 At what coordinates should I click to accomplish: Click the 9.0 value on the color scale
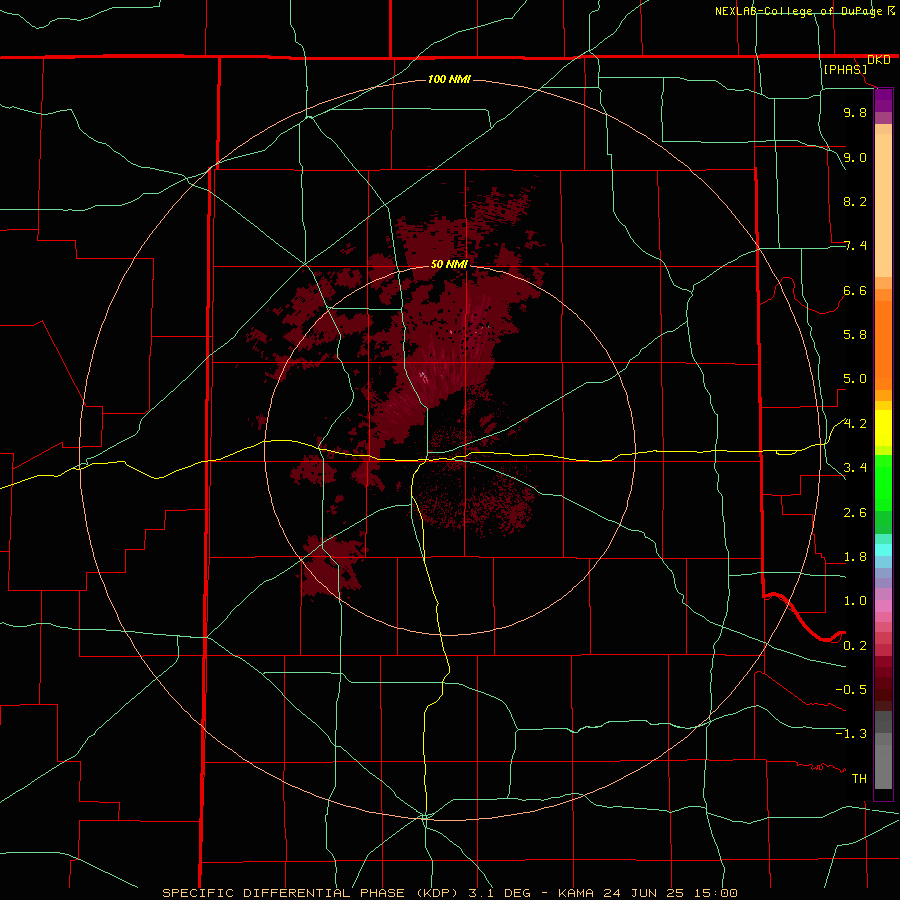click(x=855, y=157)
